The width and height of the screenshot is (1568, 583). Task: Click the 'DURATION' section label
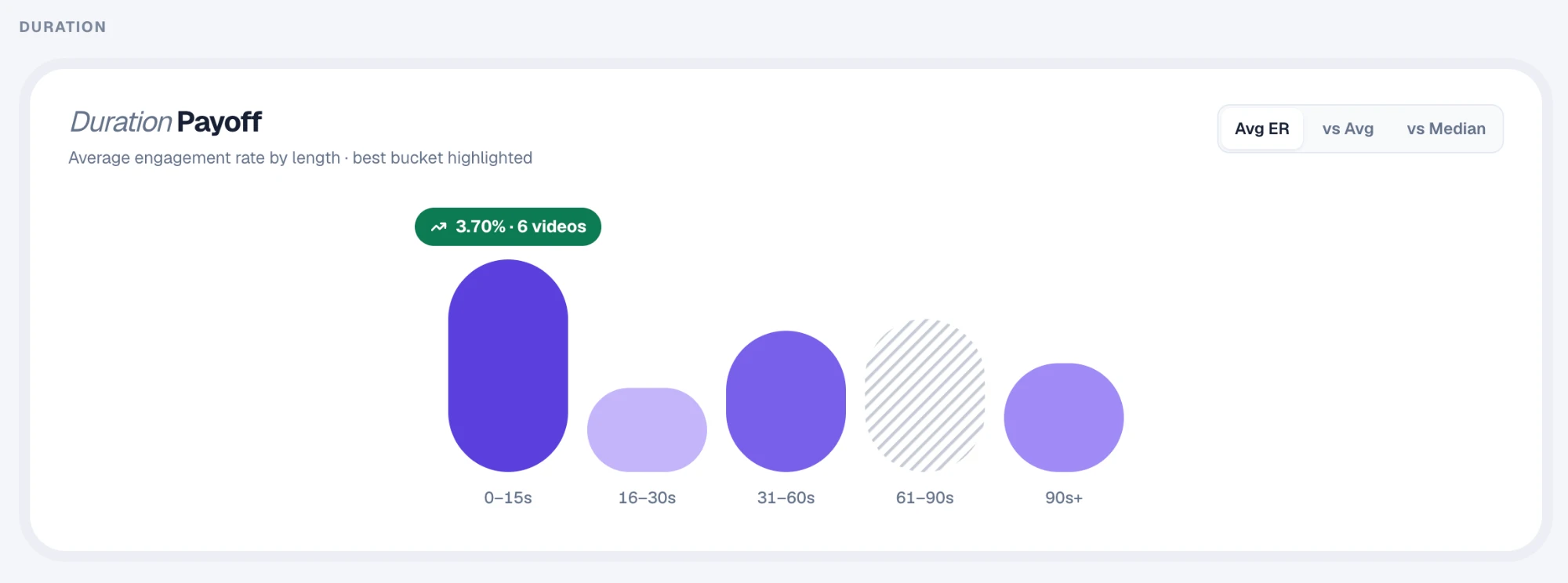63,27
